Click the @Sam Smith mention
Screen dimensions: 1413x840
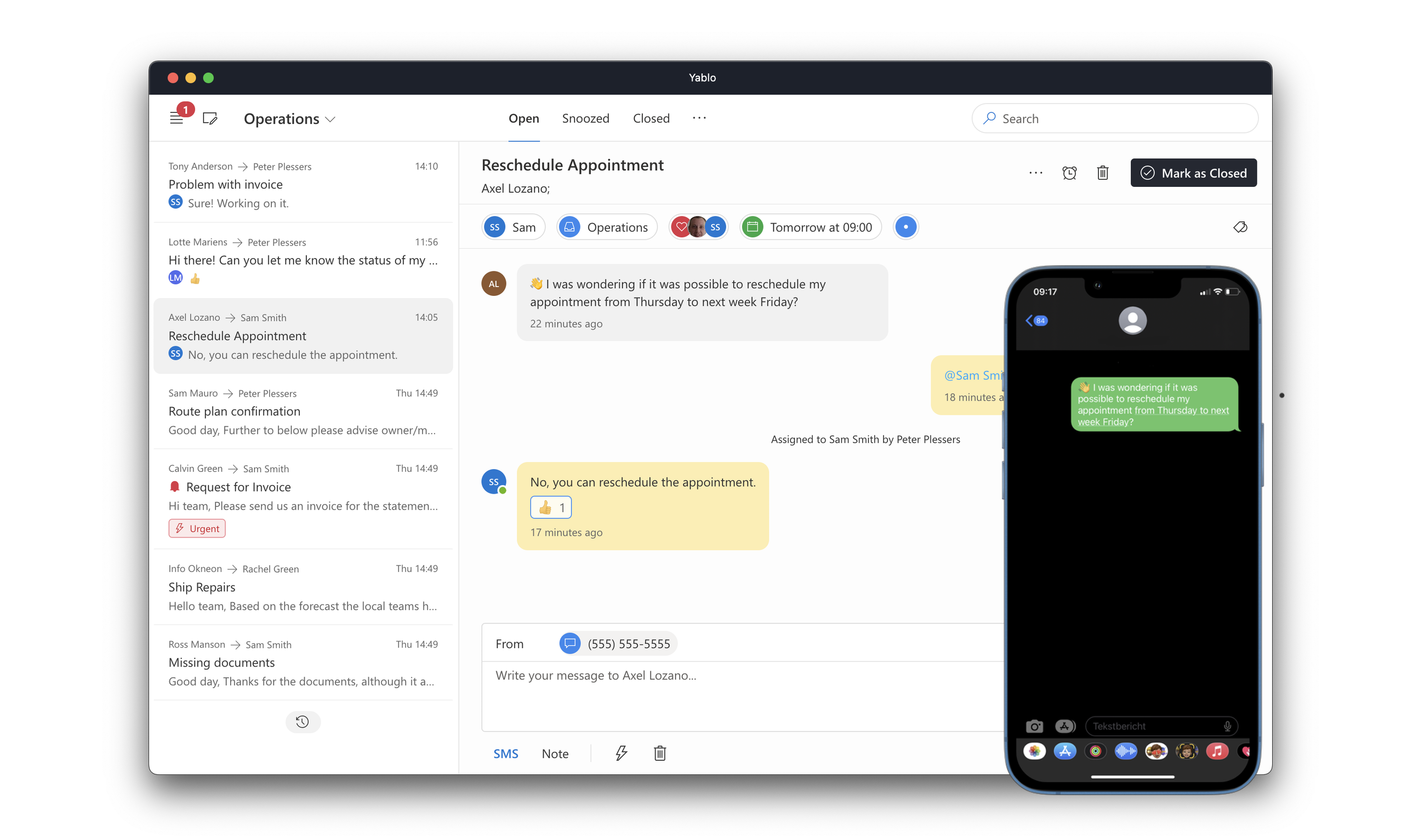click(x=974, y=375)
